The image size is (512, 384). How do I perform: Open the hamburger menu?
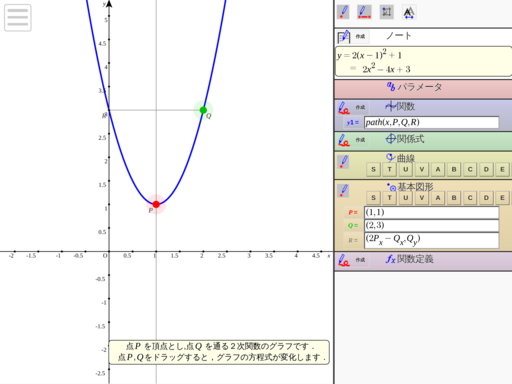(18, 18)
